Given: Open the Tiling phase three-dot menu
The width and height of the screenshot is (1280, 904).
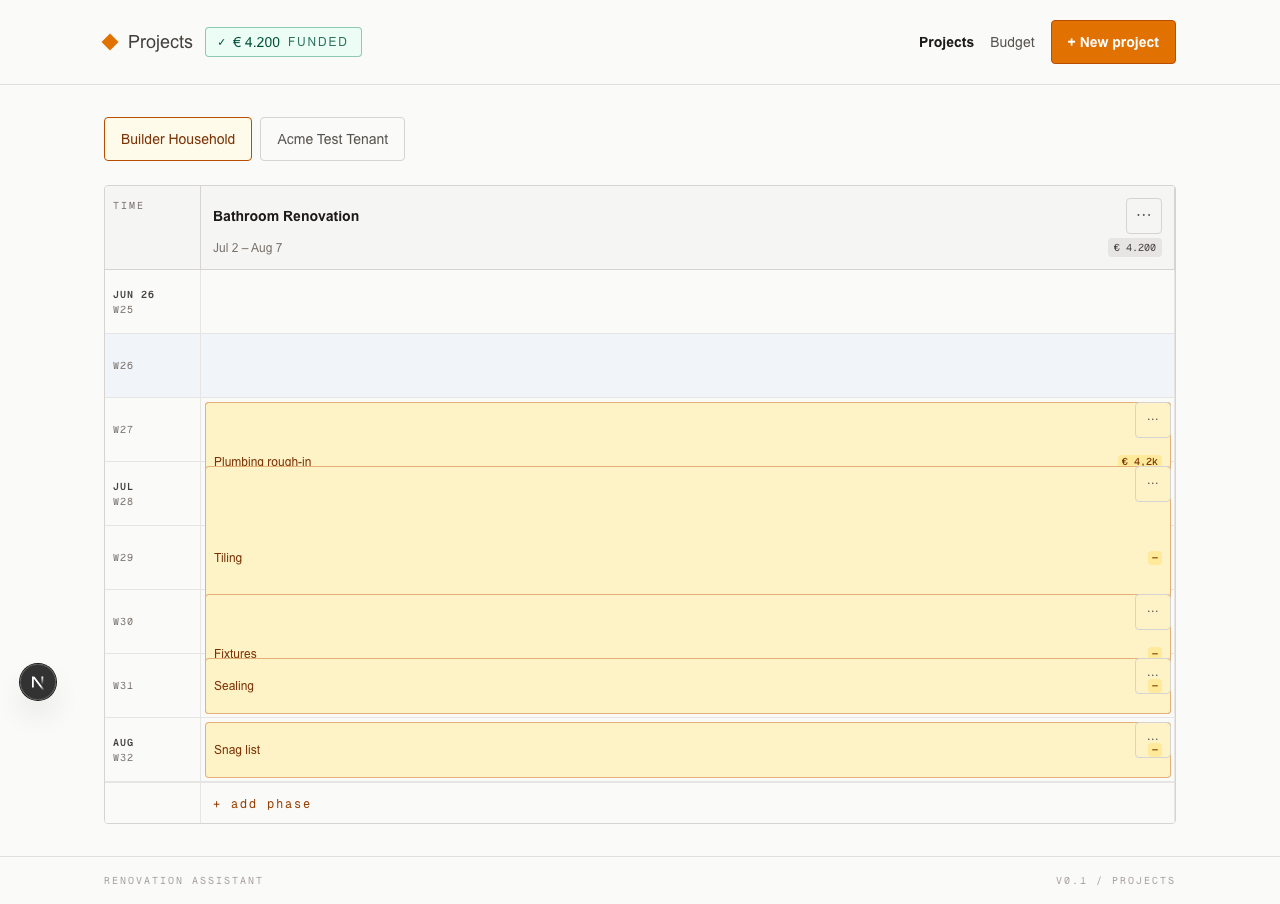Looking at the screenshot, I should (x=1152, y=484).
